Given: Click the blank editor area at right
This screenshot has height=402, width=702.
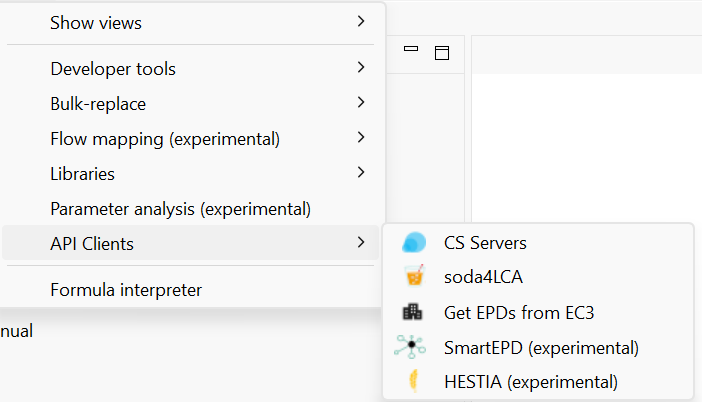Looking at the screenshot, I should [x=586, y=148].
